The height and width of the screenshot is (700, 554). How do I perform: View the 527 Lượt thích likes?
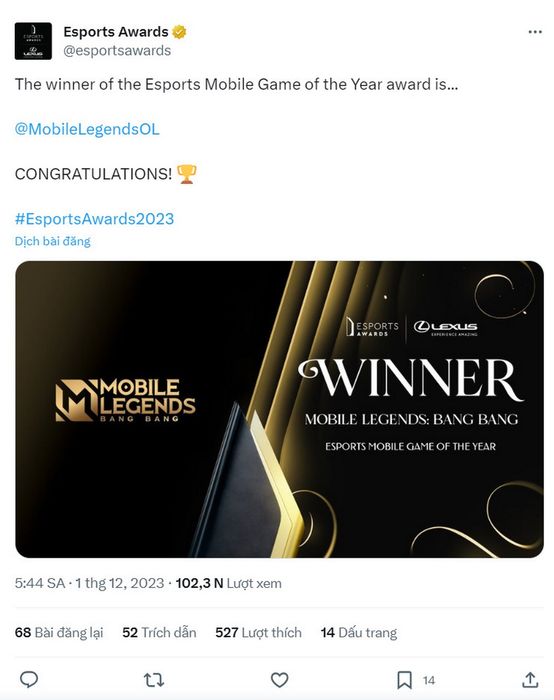pyautogui.click(x=258, y=632)
